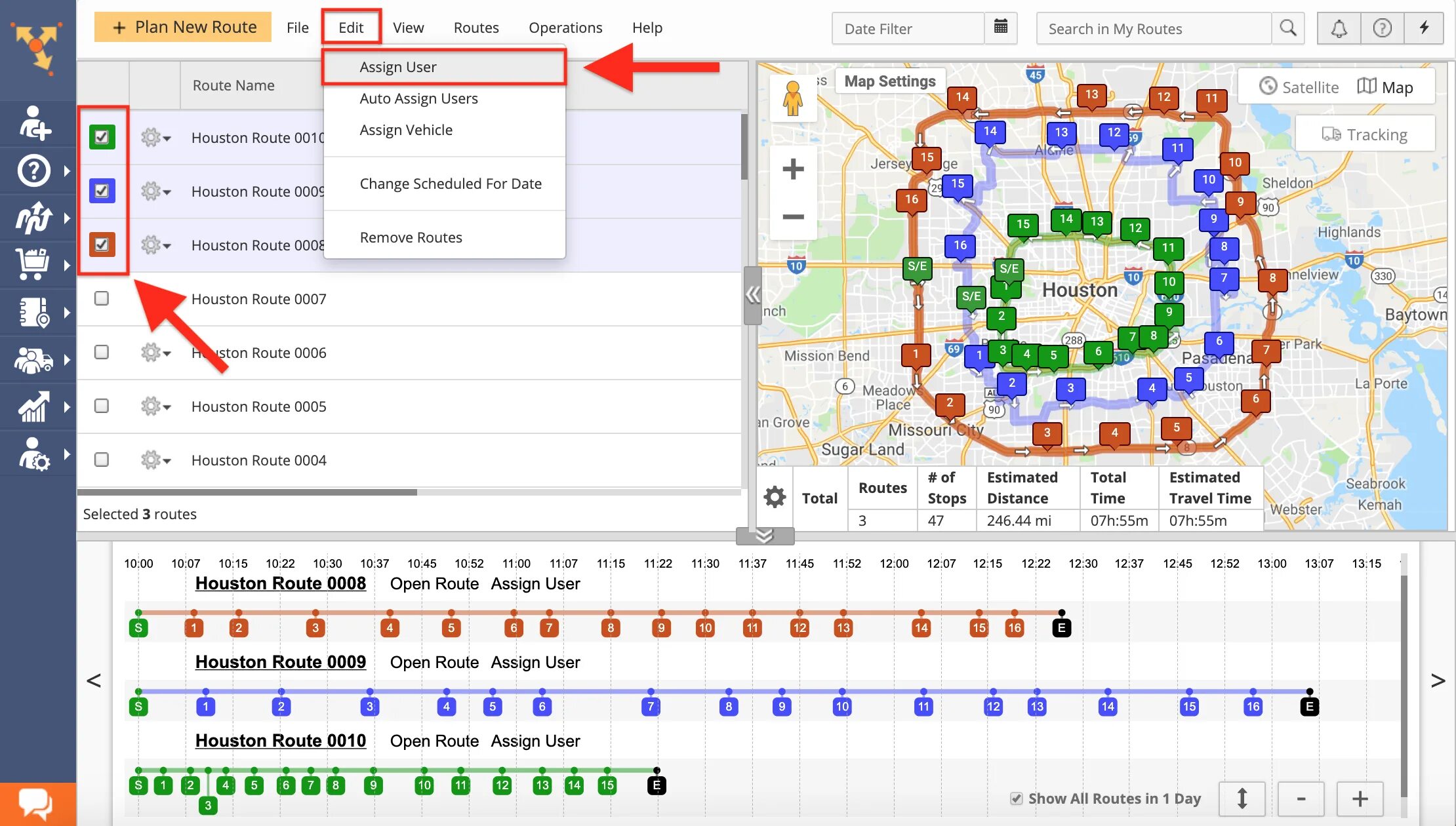Viewport: 1456px width, 826px height.
Task: Select Assign Vehicle from Edit menu
Action: tap(406, 130)
